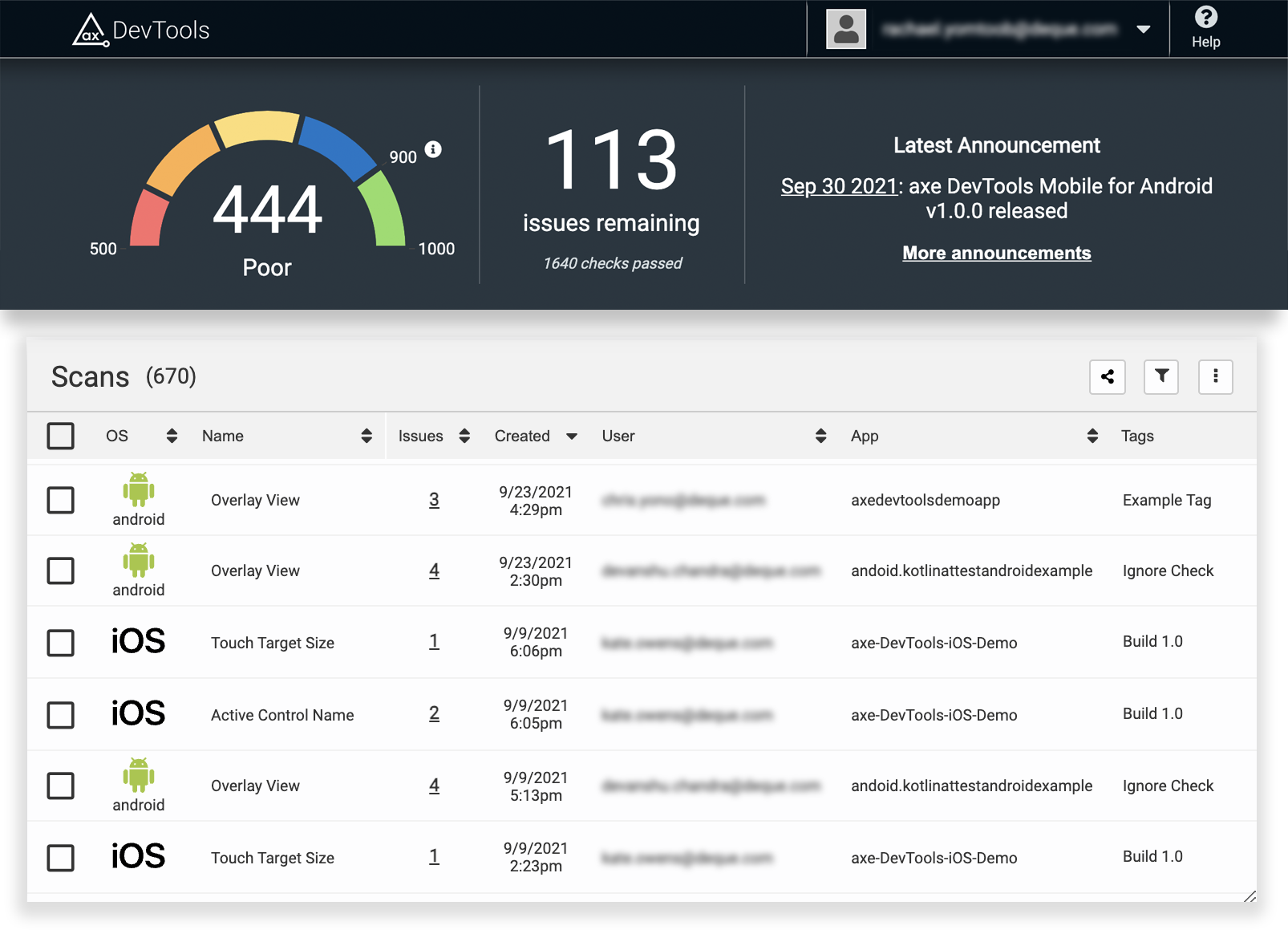This screenshot has height=934, width=1288.
Task: Sort by the App column header
Action: [1092, 436]
